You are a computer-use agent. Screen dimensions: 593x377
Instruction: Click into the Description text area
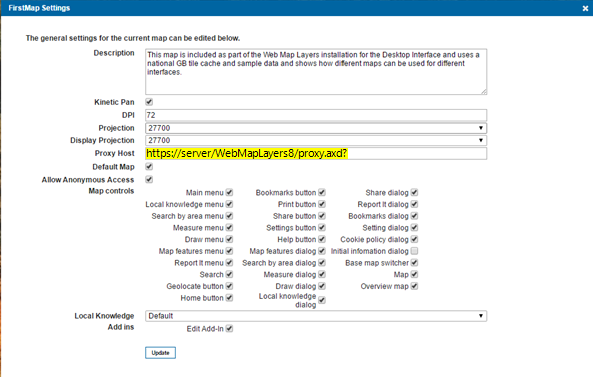point(316,71)
